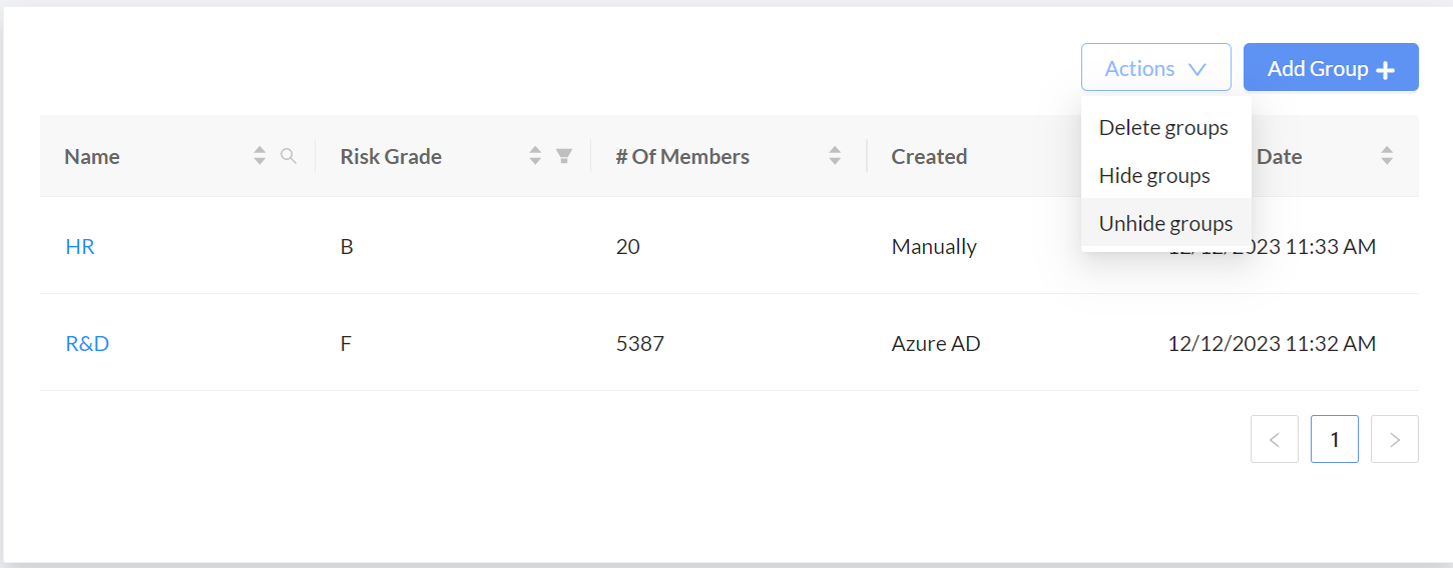Viewport: 1453px width, 568px height.
Task: Open the HR group link
Action: (x=80, y=246)
